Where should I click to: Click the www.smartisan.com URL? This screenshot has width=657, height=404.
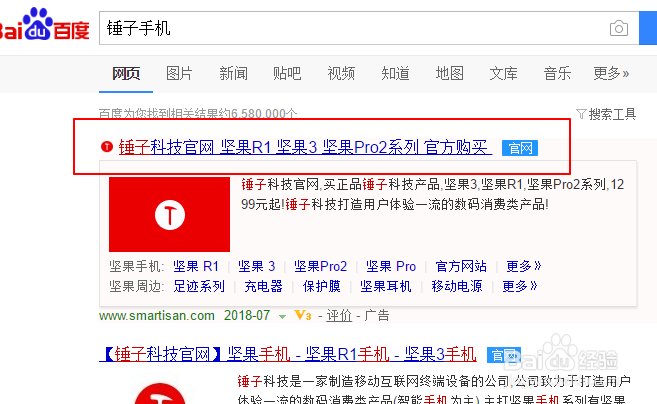point(157,316)
